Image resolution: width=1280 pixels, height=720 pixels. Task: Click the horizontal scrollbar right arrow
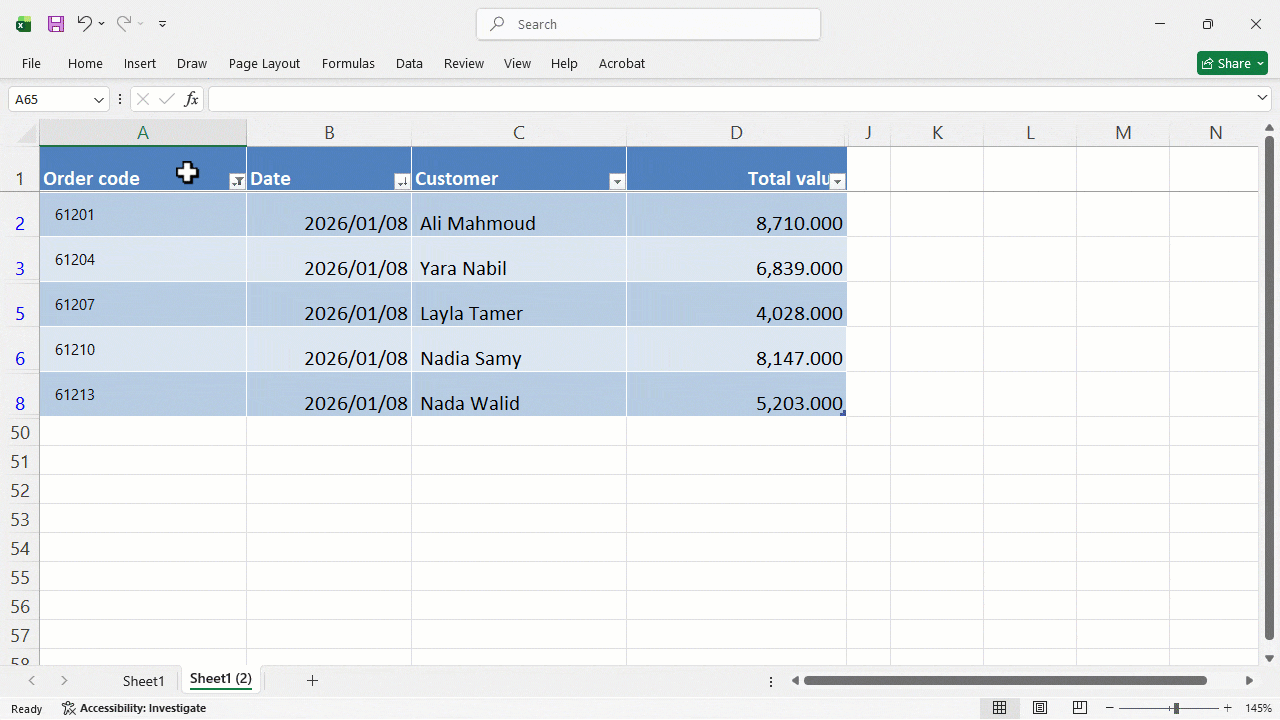[x=1249, y=681]
